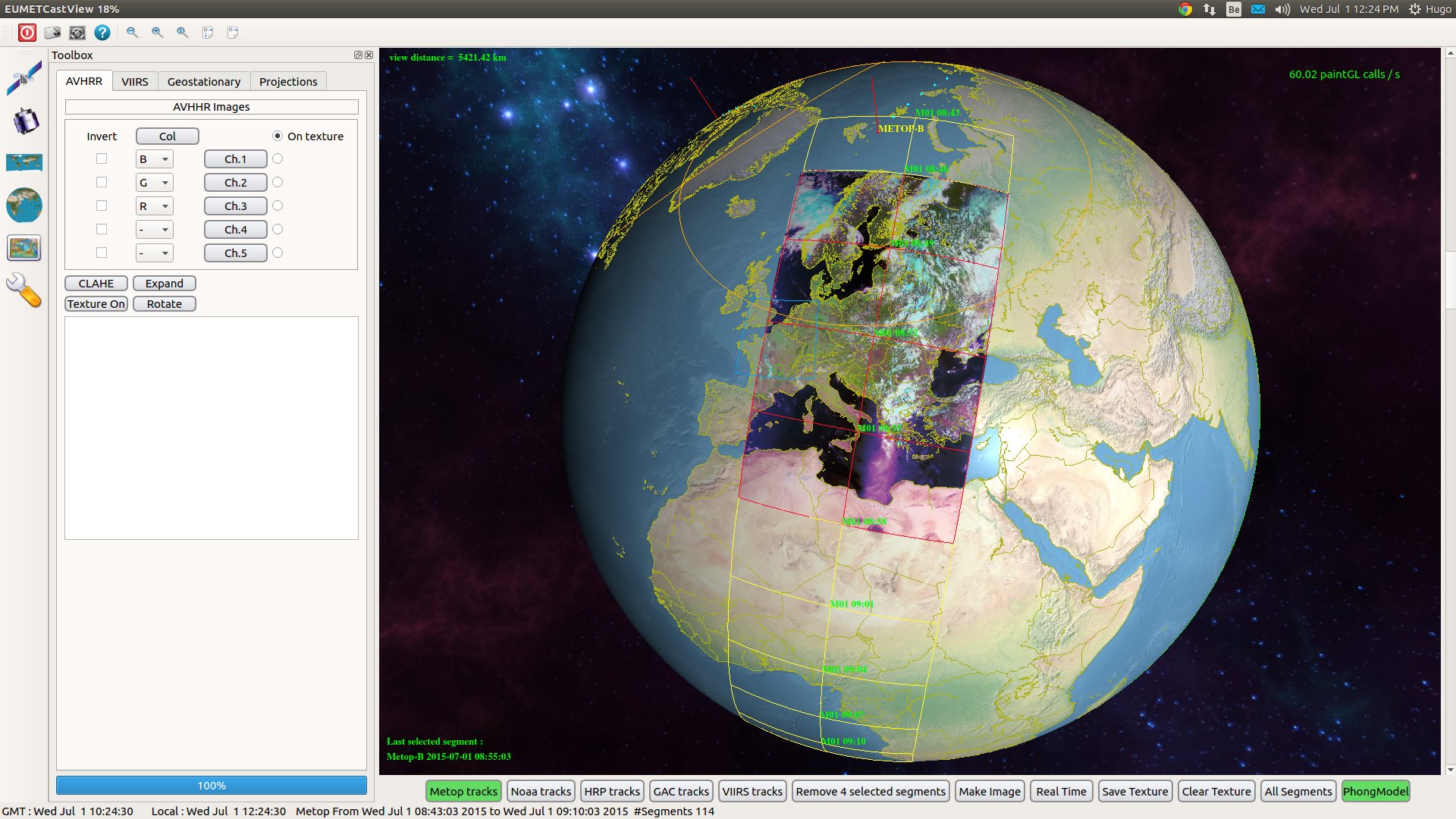This screenshot has width=1456, height=819.
Task: Open the wrench options sidebar icon
Action: tap(24, 290)
